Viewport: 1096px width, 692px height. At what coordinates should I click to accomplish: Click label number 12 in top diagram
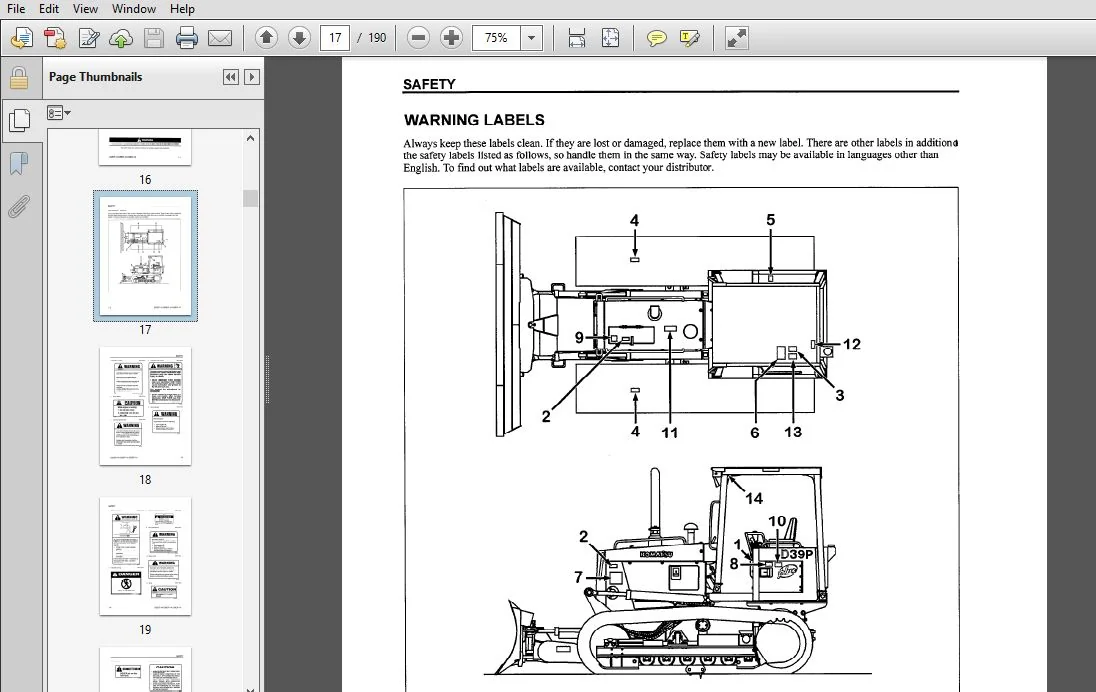pyautogui.click(x=851, y=344)
